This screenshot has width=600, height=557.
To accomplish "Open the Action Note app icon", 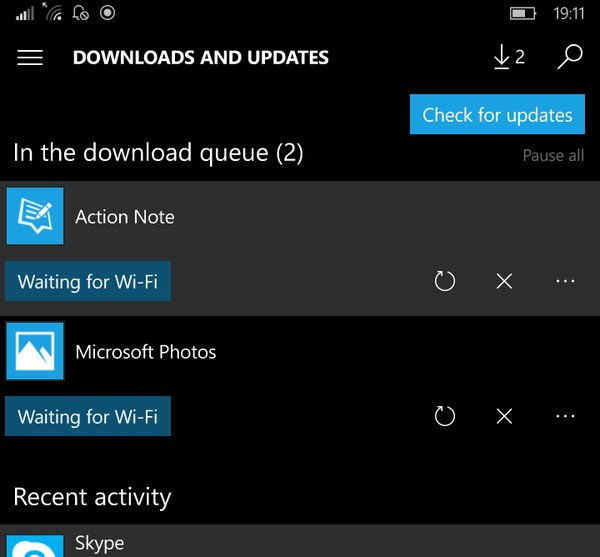I will point(35,216).
